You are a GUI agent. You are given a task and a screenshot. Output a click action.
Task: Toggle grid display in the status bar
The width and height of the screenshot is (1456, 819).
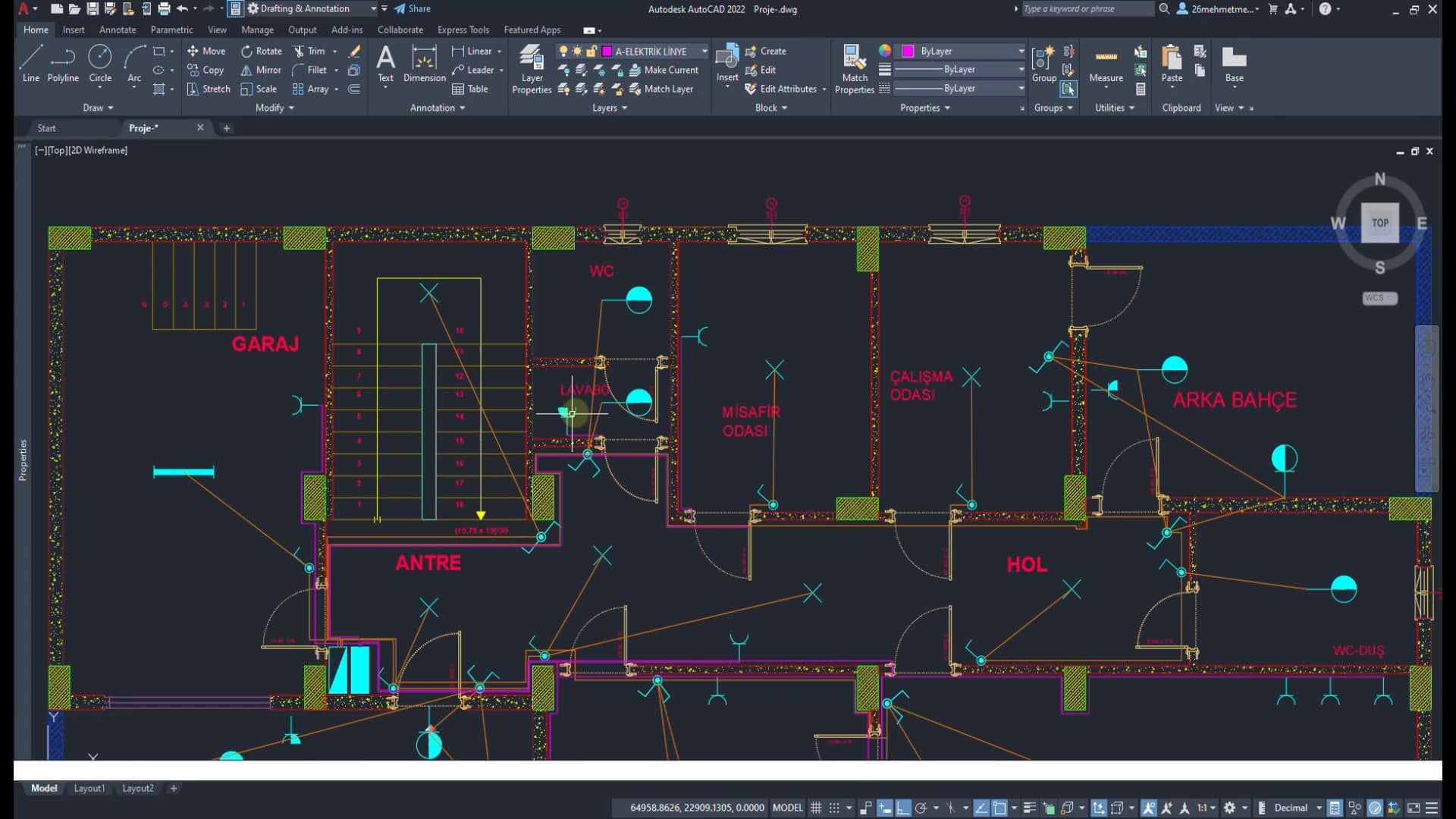pos(816,808)
